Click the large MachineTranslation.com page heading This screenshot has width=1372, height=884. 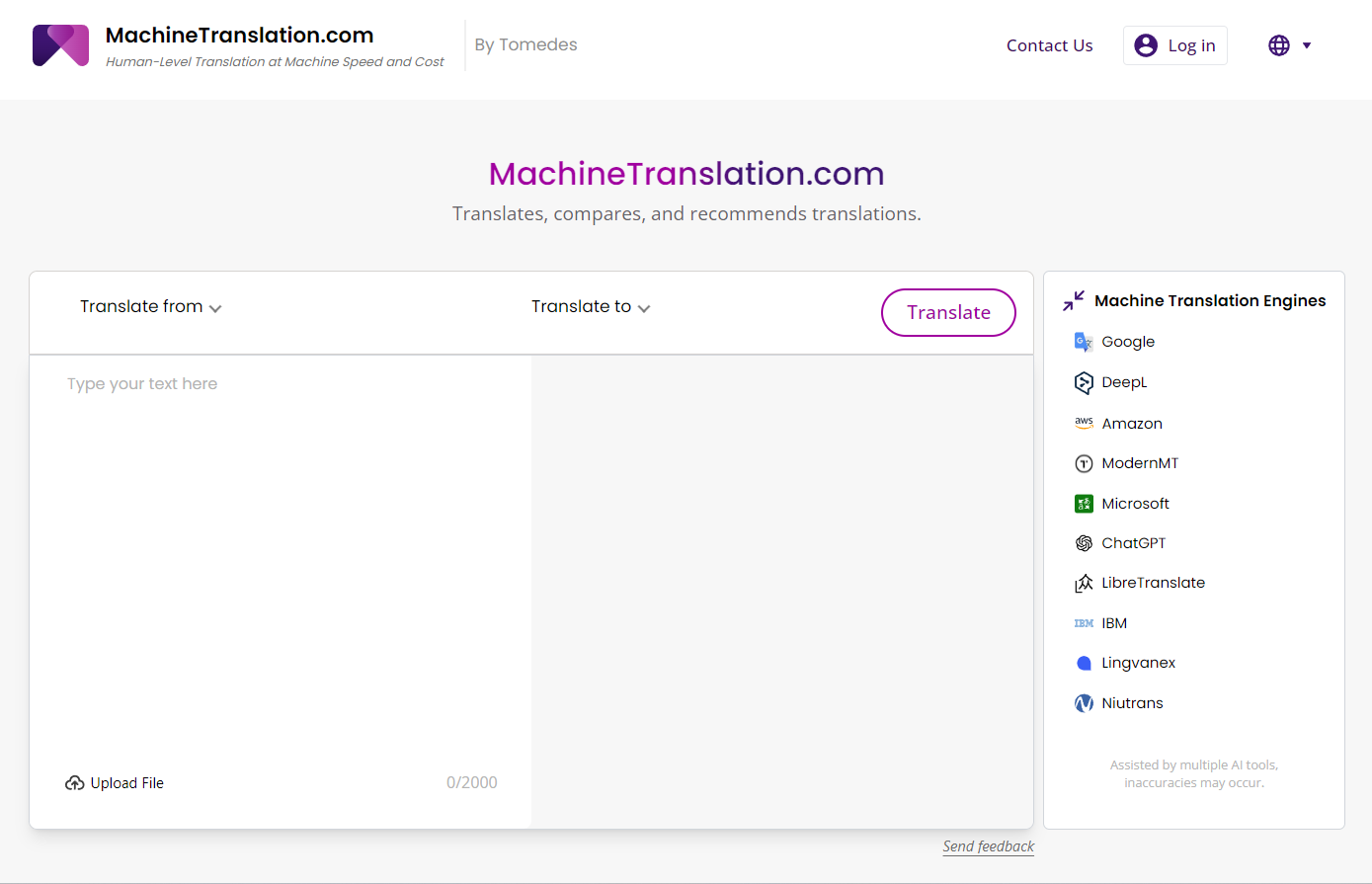686,174
